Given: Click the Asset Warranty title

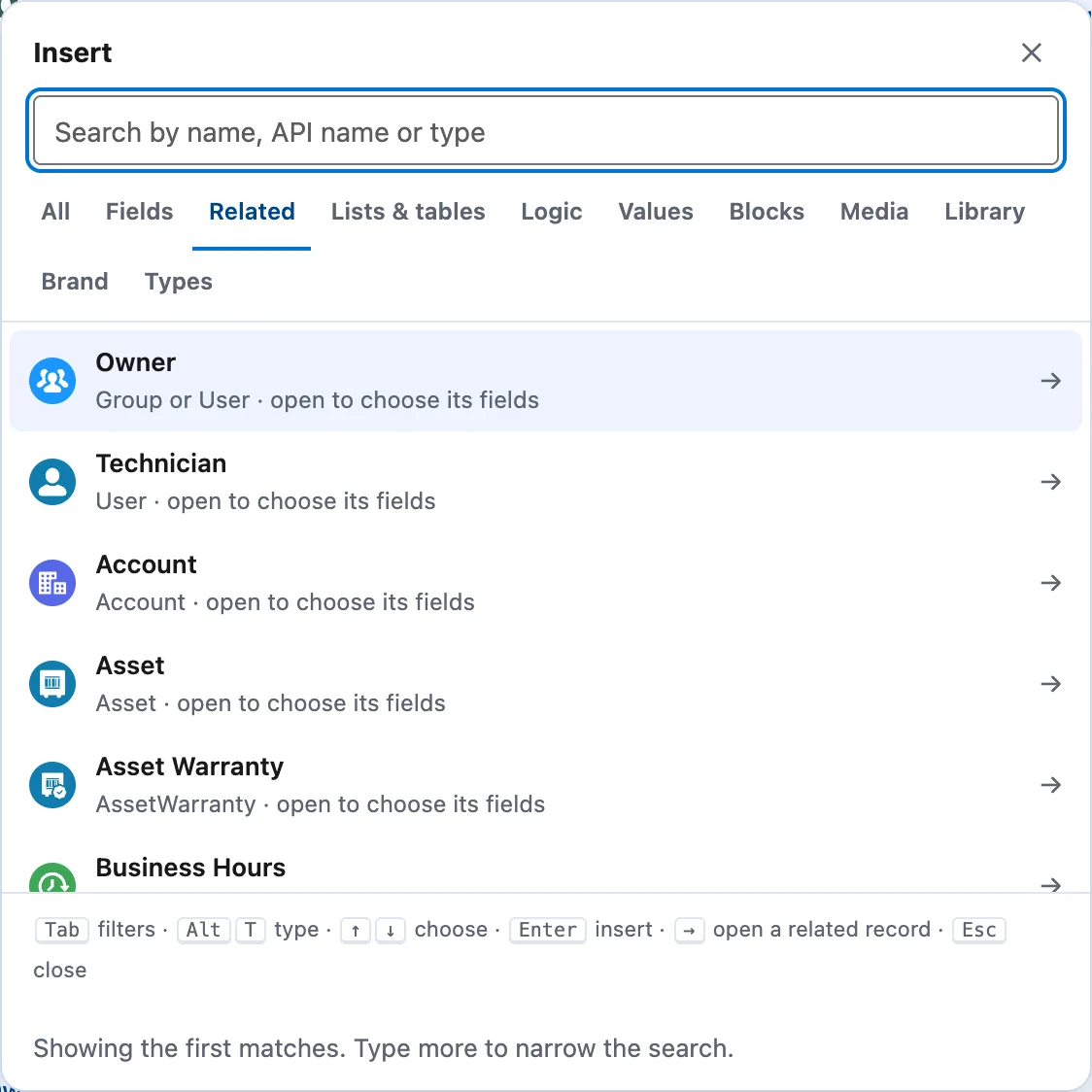Looking at the screenshot, I should 189,767.
